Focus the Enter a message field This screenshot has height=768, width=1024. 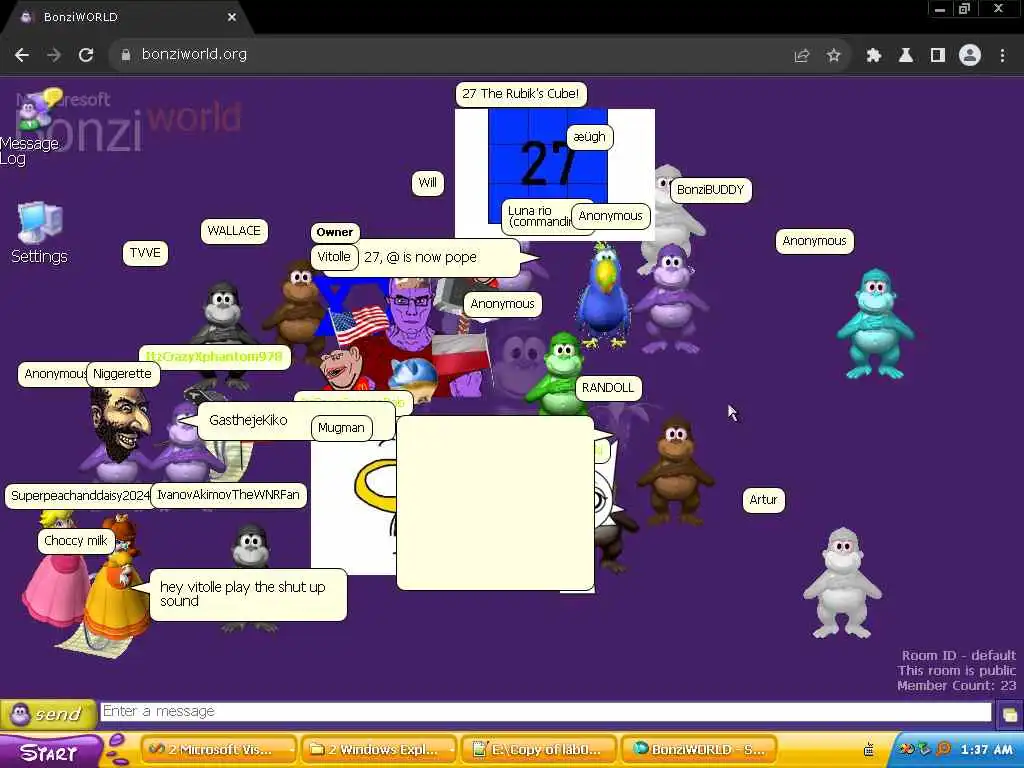[x=546, y=711]
